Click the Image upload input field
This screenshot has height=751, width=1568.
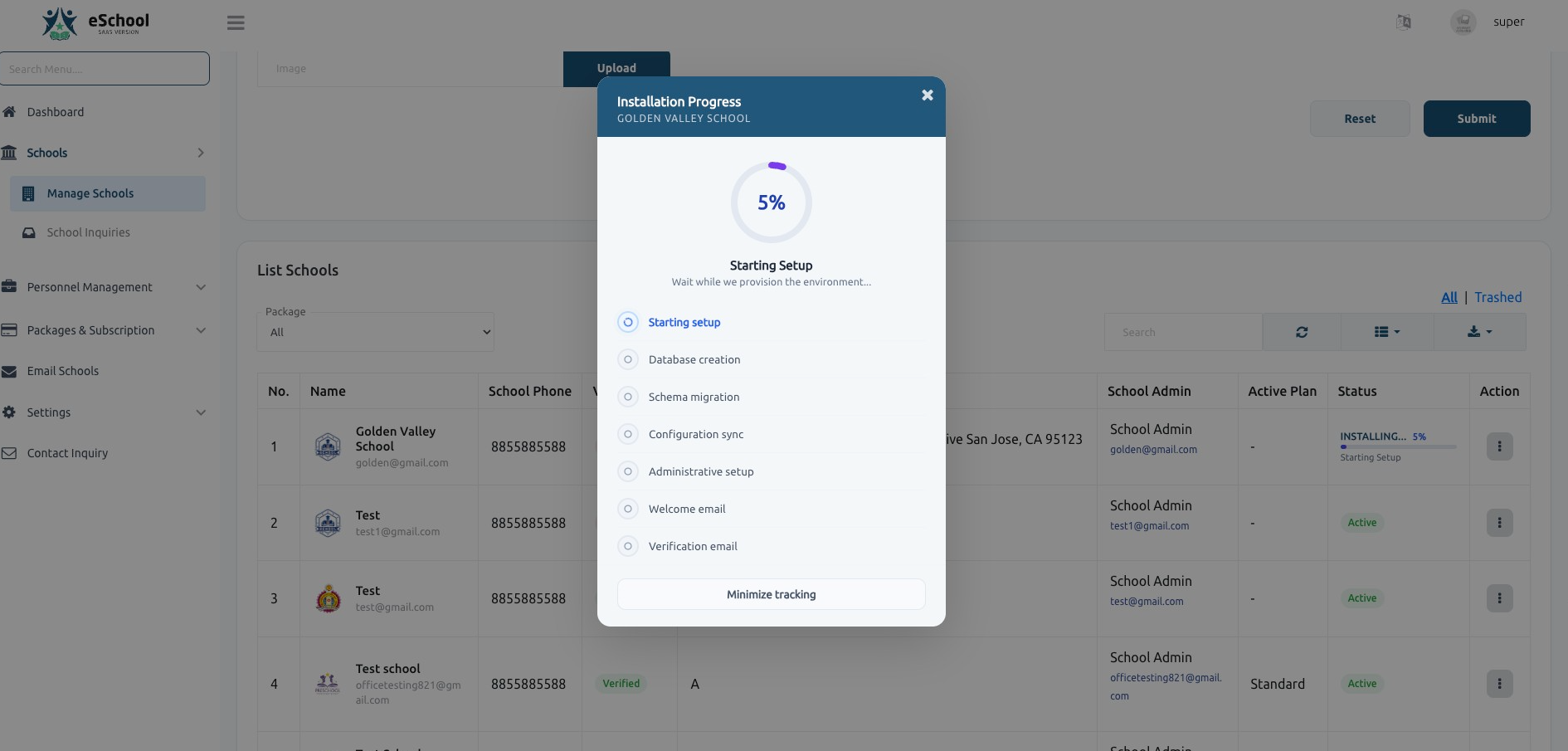point(410,69)
